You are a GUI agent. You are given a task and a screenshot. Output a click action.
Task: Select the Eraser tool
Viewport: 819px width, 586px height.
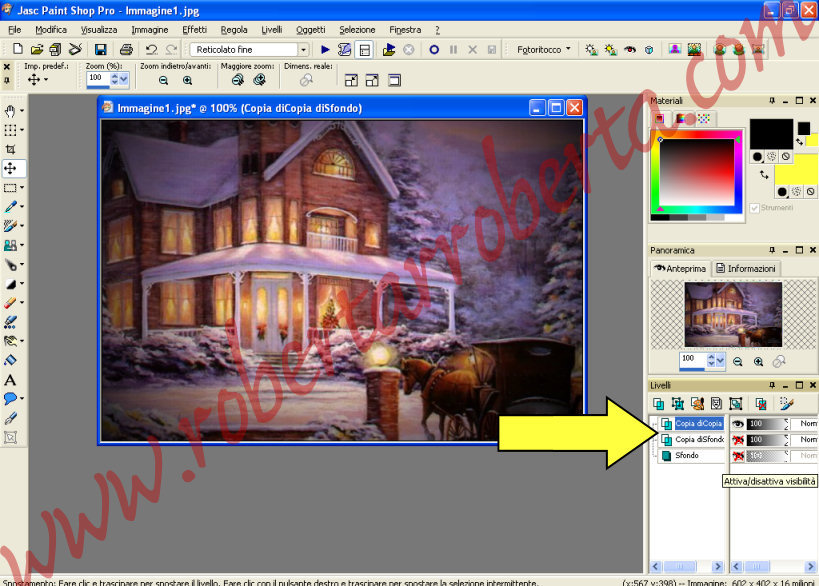click(10, 303)
